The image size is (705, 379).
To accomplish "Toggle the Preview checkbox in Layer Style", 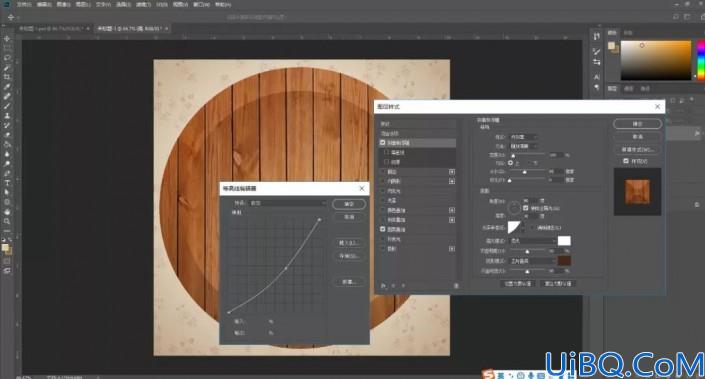I will (626, 161).
